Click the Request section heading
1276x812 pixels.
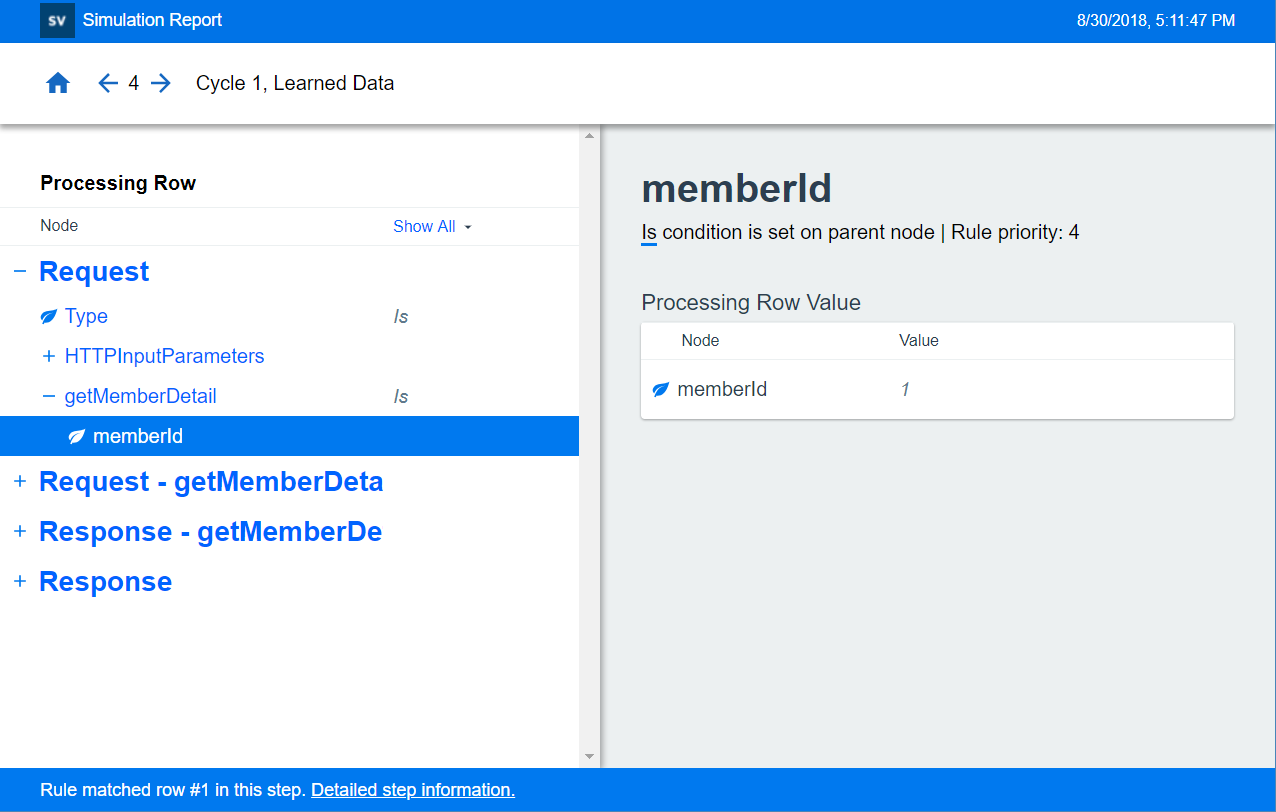tap(94, 272)
